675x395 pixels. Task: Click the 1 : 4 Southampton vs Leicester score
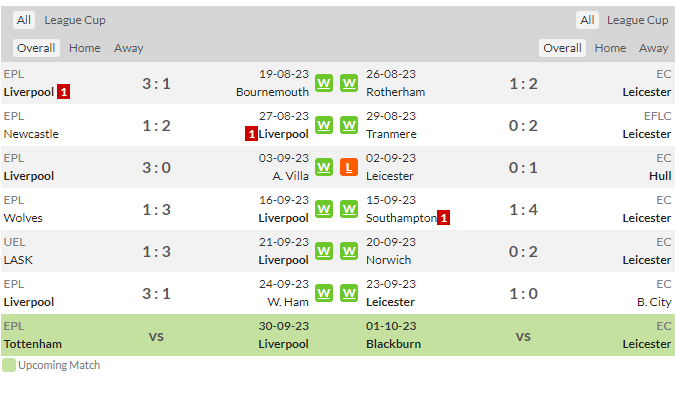pyautogui.click(x=523, y=210)
